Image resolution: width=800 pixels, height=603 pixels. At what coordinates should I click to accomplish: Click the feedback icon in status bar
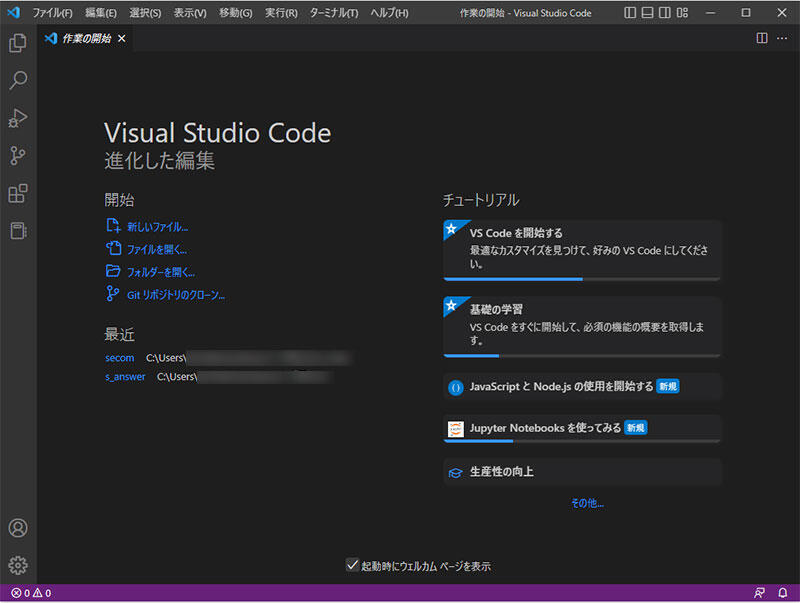pos(759,593)
